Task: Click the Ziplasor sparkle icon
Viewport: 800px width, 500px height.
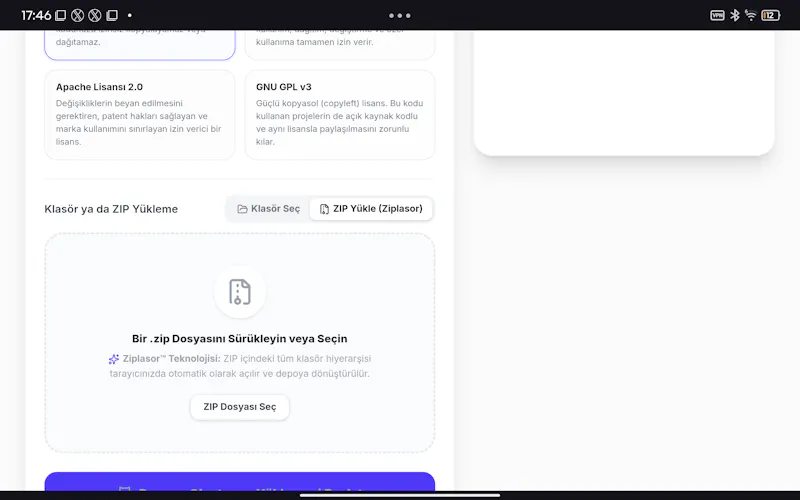Action: point(114,359)
